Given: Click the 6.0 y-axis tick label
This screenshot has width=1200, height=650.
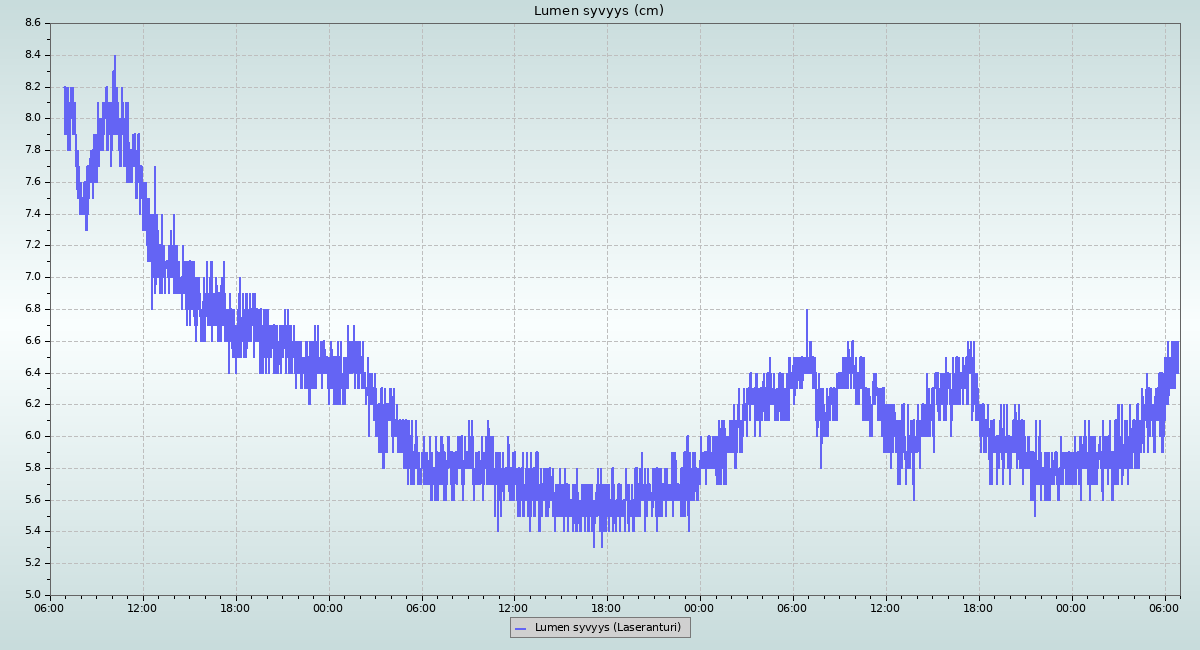Looking at the screenshot, I should coord(32,436).
